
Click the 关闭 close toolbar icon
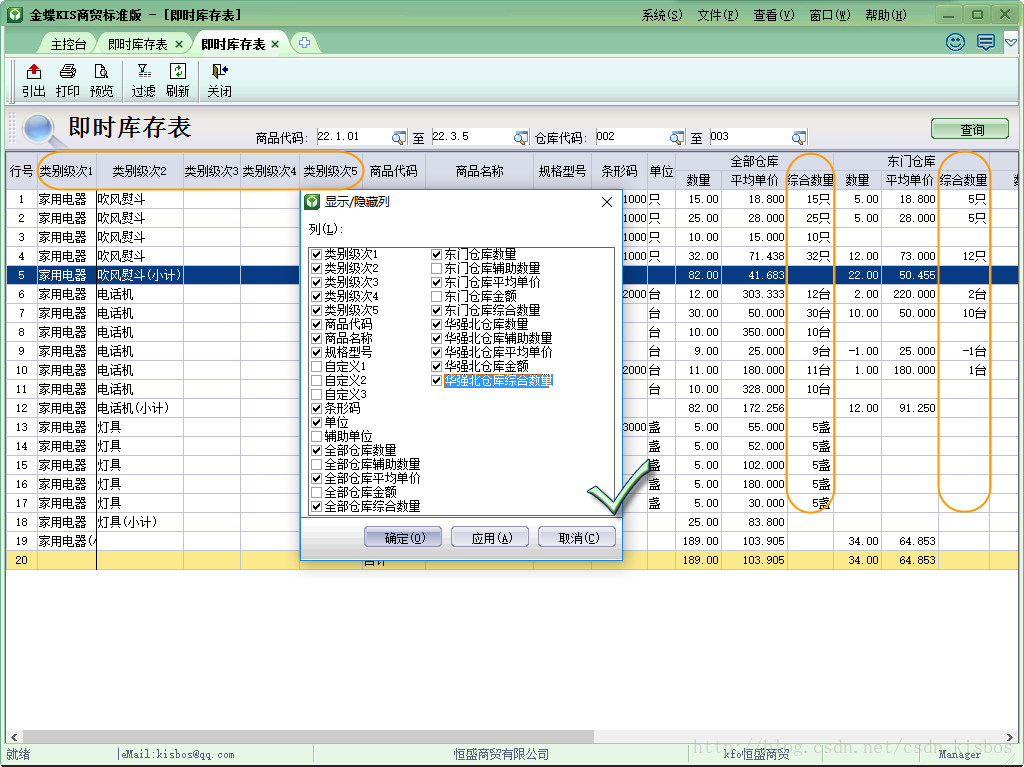(219, 80)
